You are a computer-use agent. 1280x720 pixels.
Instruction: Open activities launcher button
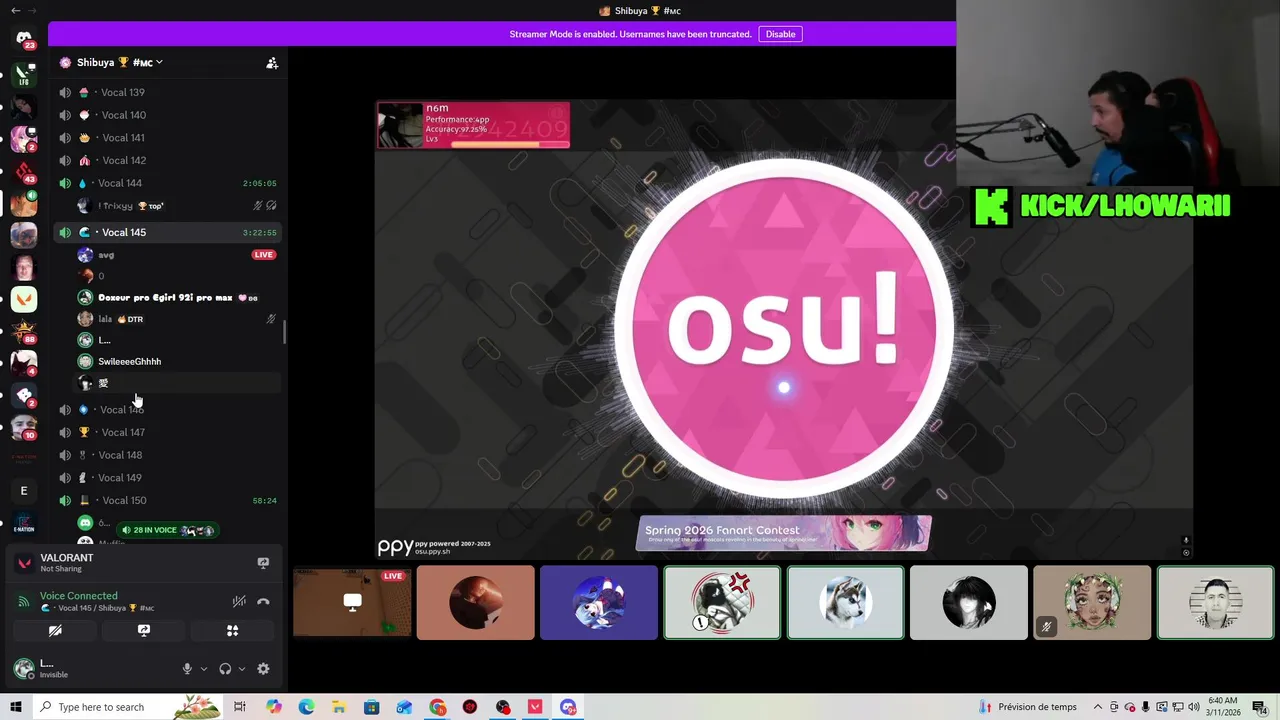pyautogui.click(x=232, y=631)
